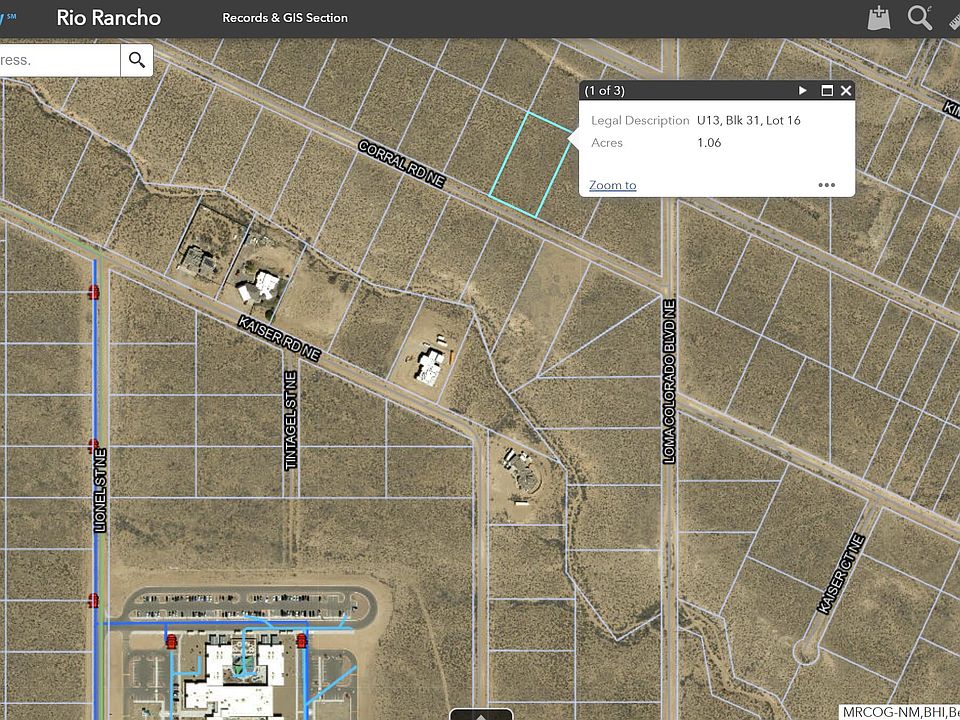Click the Loma Colorado Blvd NE label

669,381
